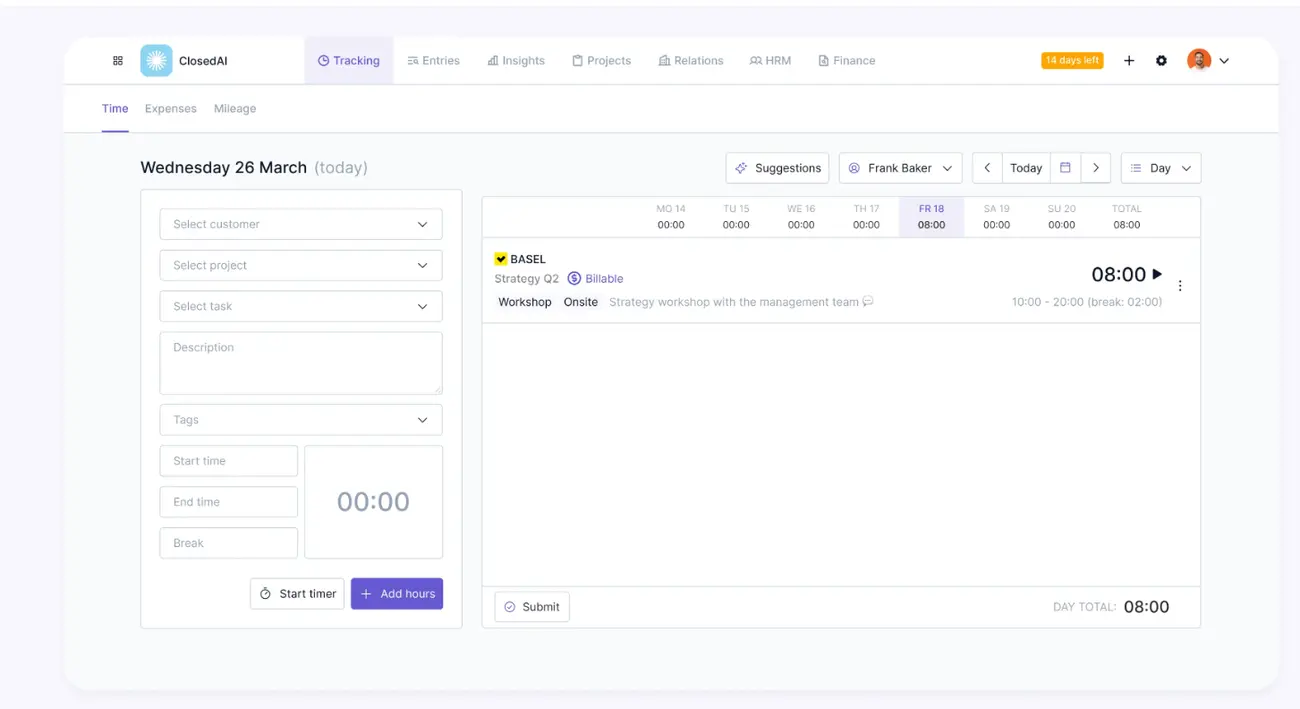Expand the Select customer dropdown

301,224
